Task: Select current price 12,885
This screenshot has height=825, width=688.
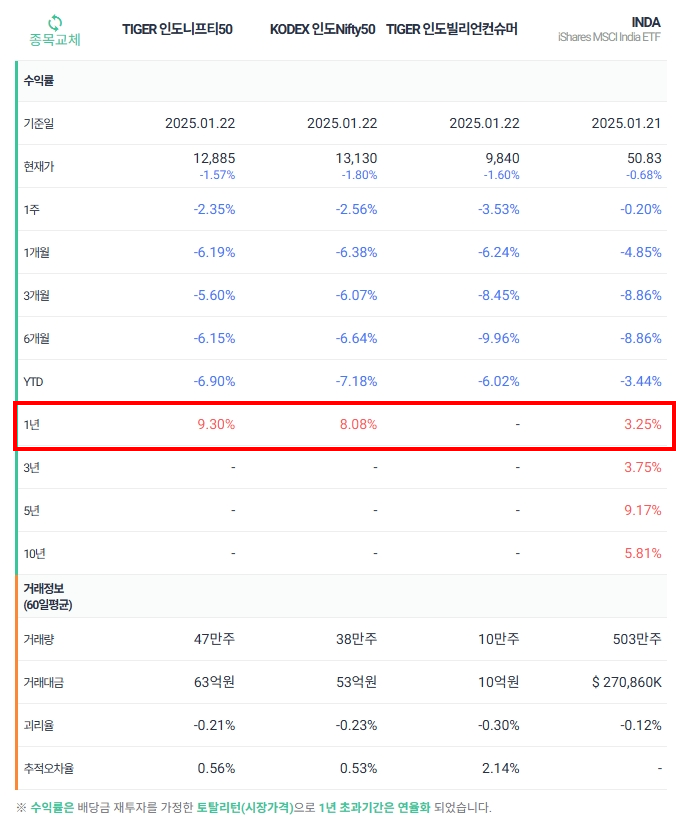Action: [214, 158]
